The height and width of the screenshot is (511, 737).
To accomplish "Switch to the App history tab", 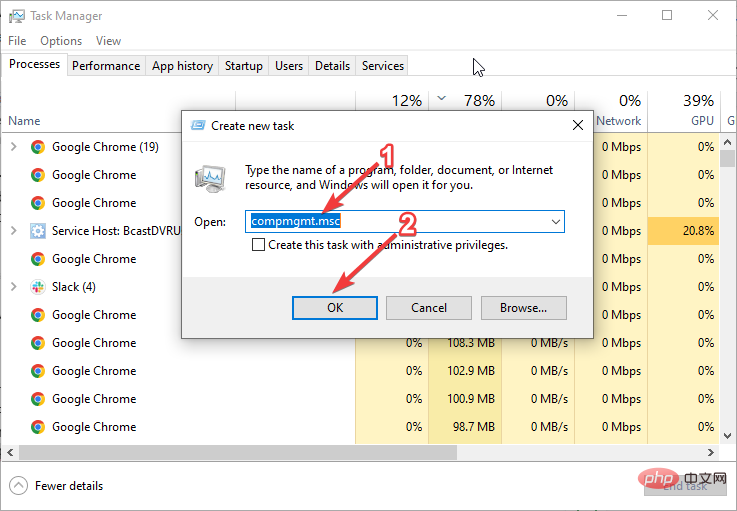I will point(182,66).
